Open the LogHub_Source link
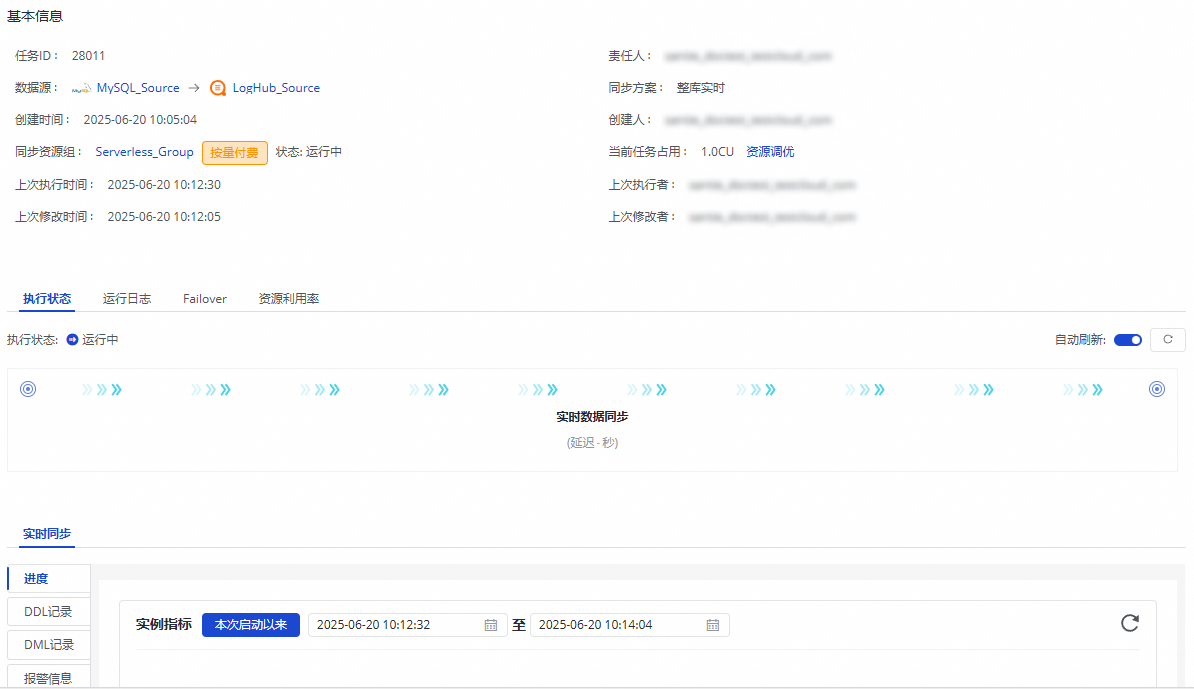Image resolution: width=1194 pixels, height=689 pixels. 276,88
